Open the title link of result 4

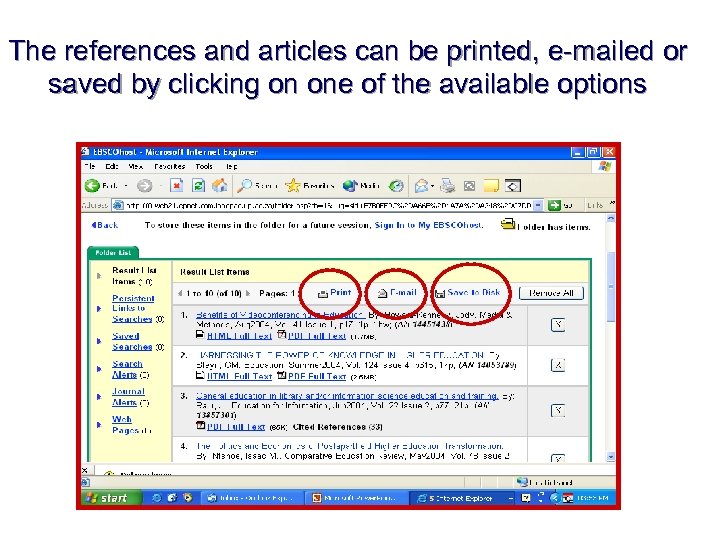pyautogui.click(x=350, y=446)
